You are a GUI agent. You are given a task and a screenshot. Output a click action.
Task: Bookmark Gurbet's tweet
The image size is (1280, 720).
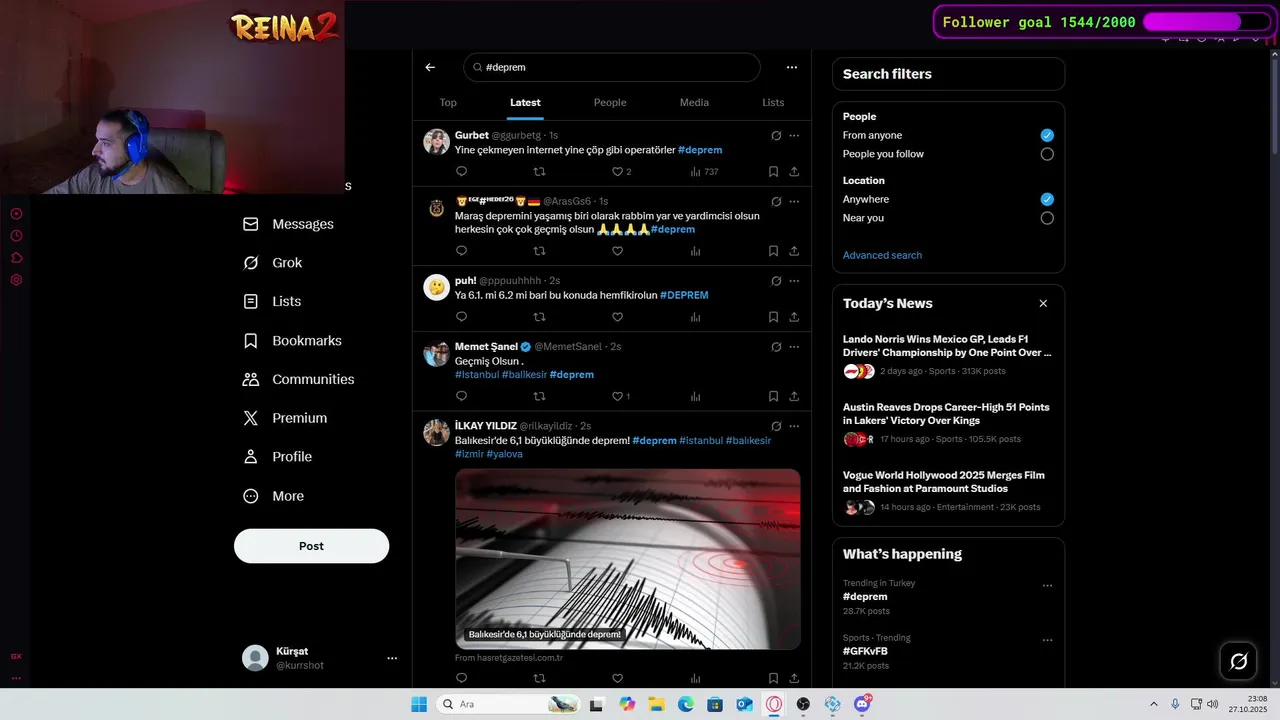pyautogui.click(x=773, y=172)
